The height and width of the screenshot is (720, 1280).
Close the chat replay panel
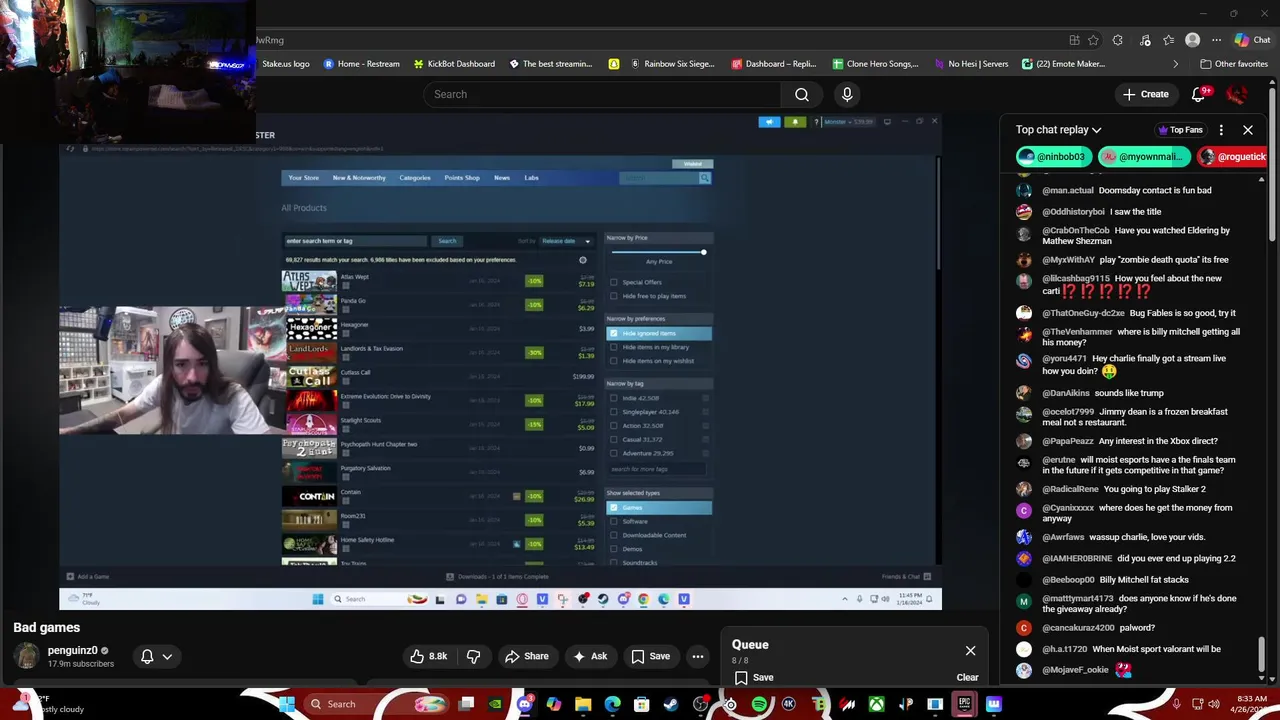point(1248,130)
